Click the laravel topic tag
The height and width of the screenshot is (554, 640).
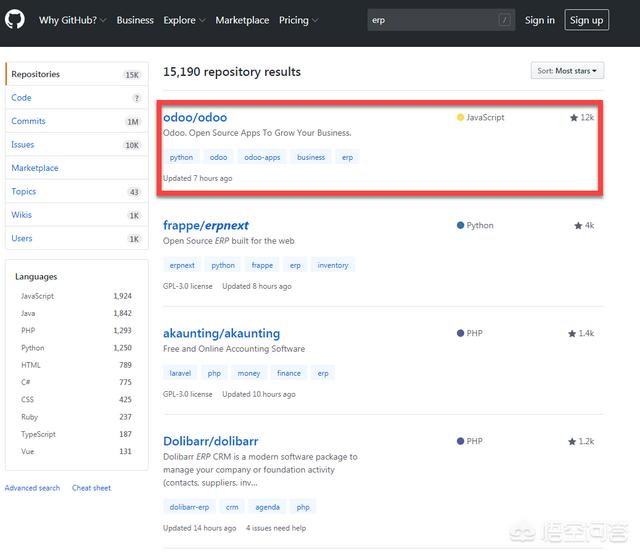tap(180, 373)
